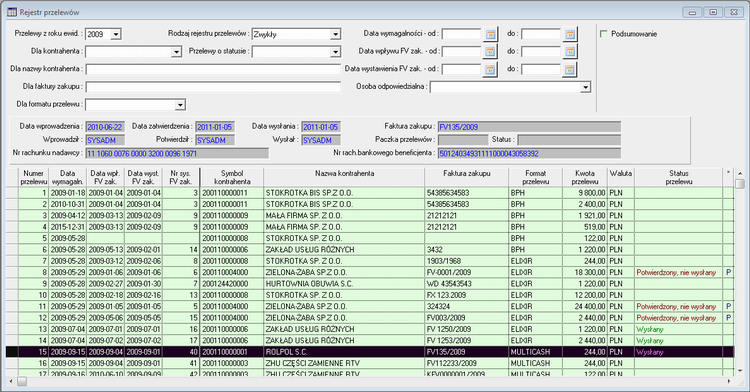Sort by Status przelewu column header
750x392 pixels.
tap(678, 177)
